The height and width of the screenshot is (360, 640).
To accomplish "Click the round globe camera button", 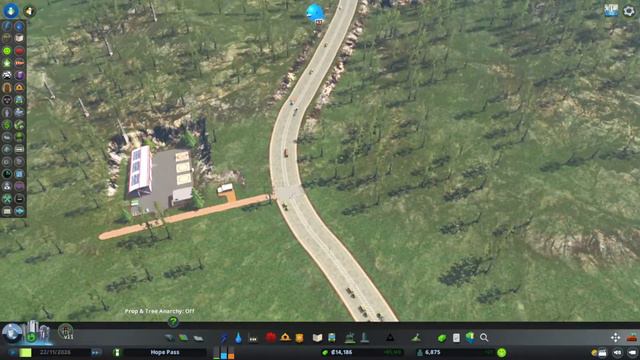I will (x=12, y=333).
